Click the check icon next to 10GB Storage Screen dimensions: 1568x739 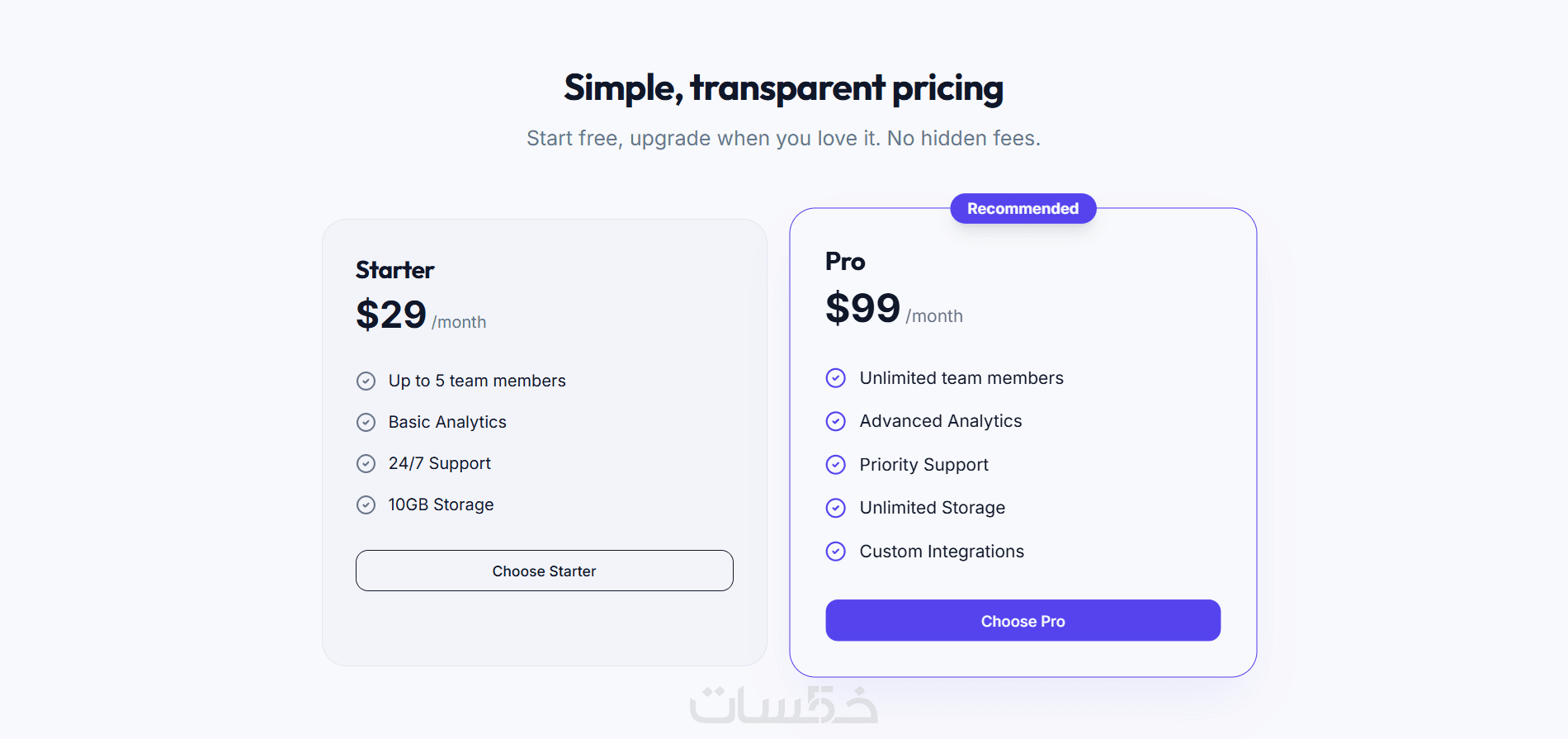[x=366, y=505]
